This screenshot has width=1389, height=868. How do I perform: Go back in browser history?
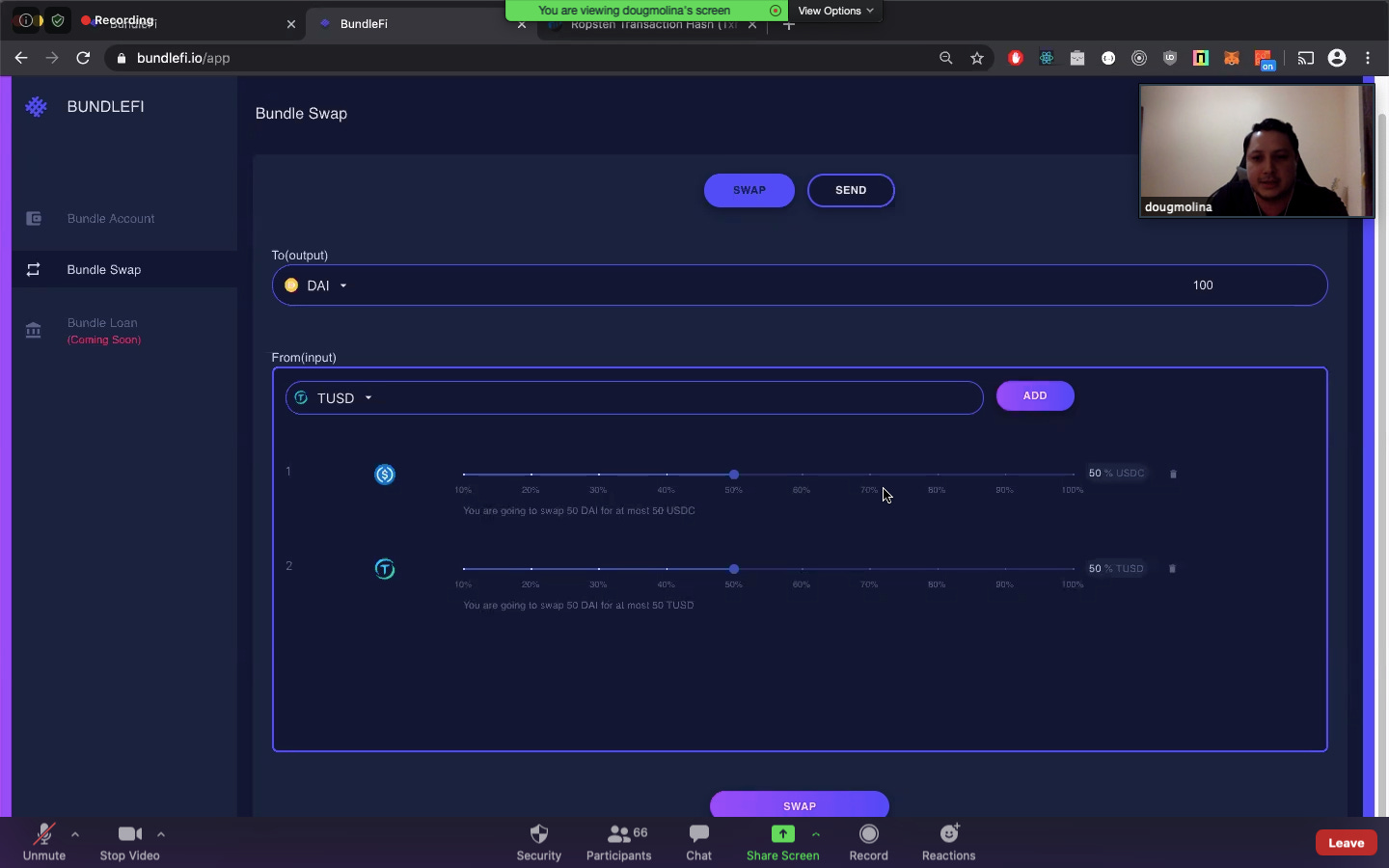click(x=21, y=58)
